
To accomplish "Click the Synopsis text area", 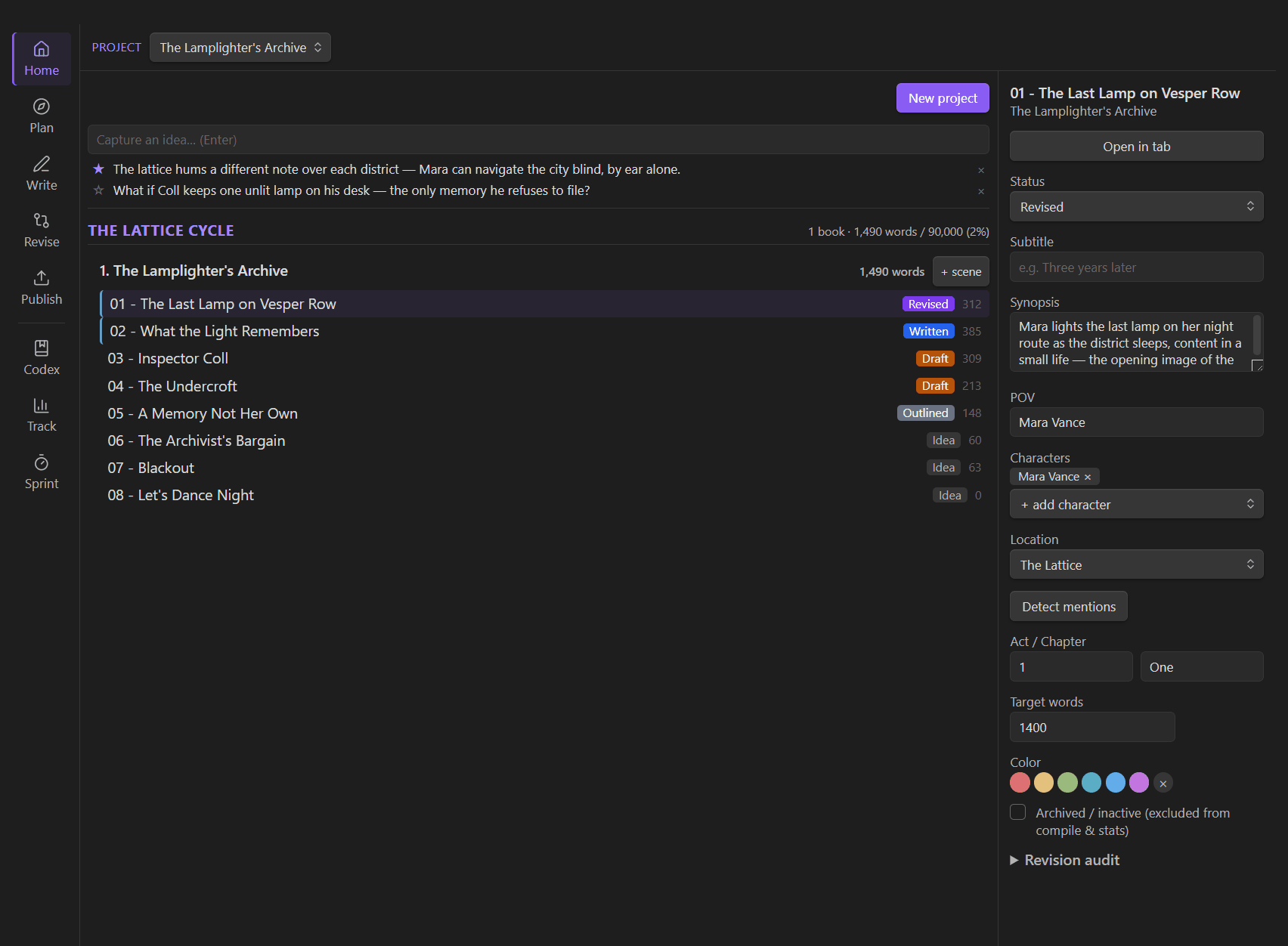I will pyautogui.click(x=1137, y=342).
